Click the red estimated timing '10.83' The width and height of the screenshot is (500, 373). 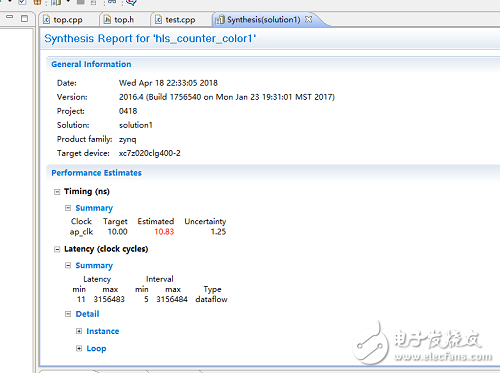tap(164, 232)
